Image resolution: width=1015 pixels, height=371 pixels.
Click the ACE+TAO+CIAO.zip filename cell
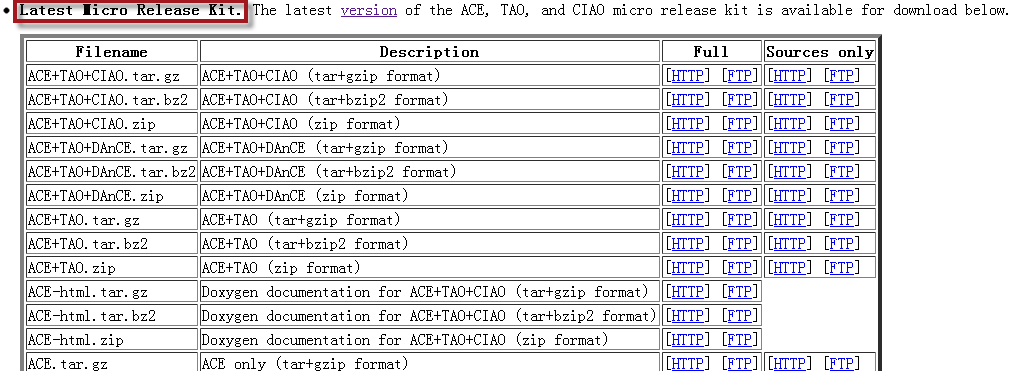point(111,124)
